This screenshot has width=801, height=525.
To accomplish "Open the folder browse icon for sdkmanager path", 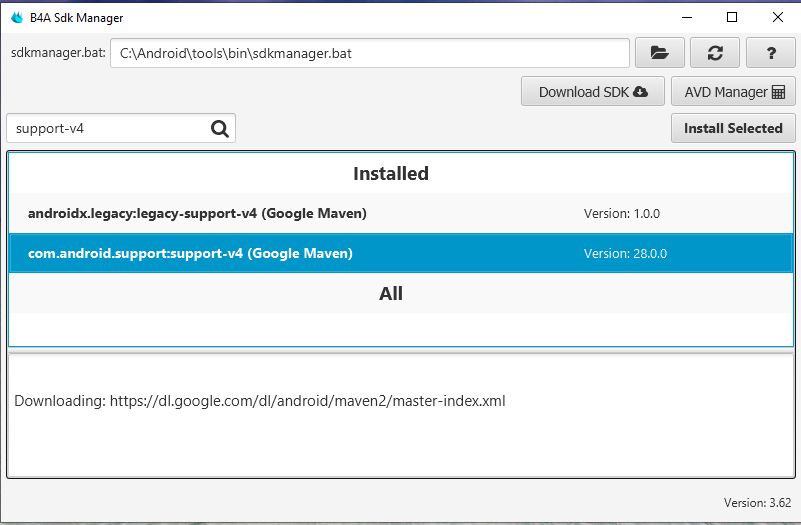I will [659, 53].
